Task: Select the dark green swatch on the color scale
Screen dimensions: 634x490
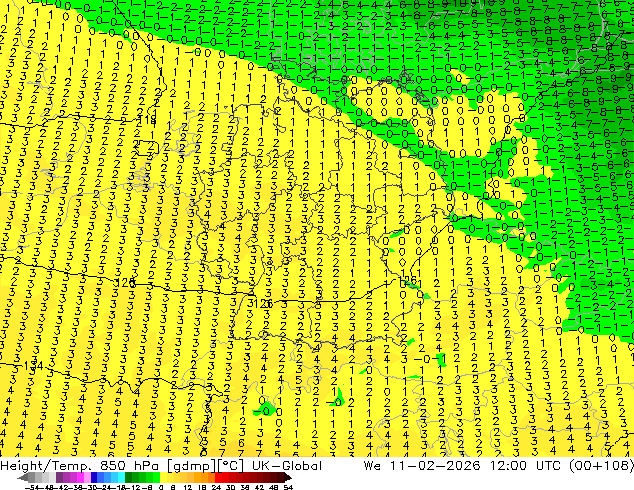Action: (x=129, y=477)
